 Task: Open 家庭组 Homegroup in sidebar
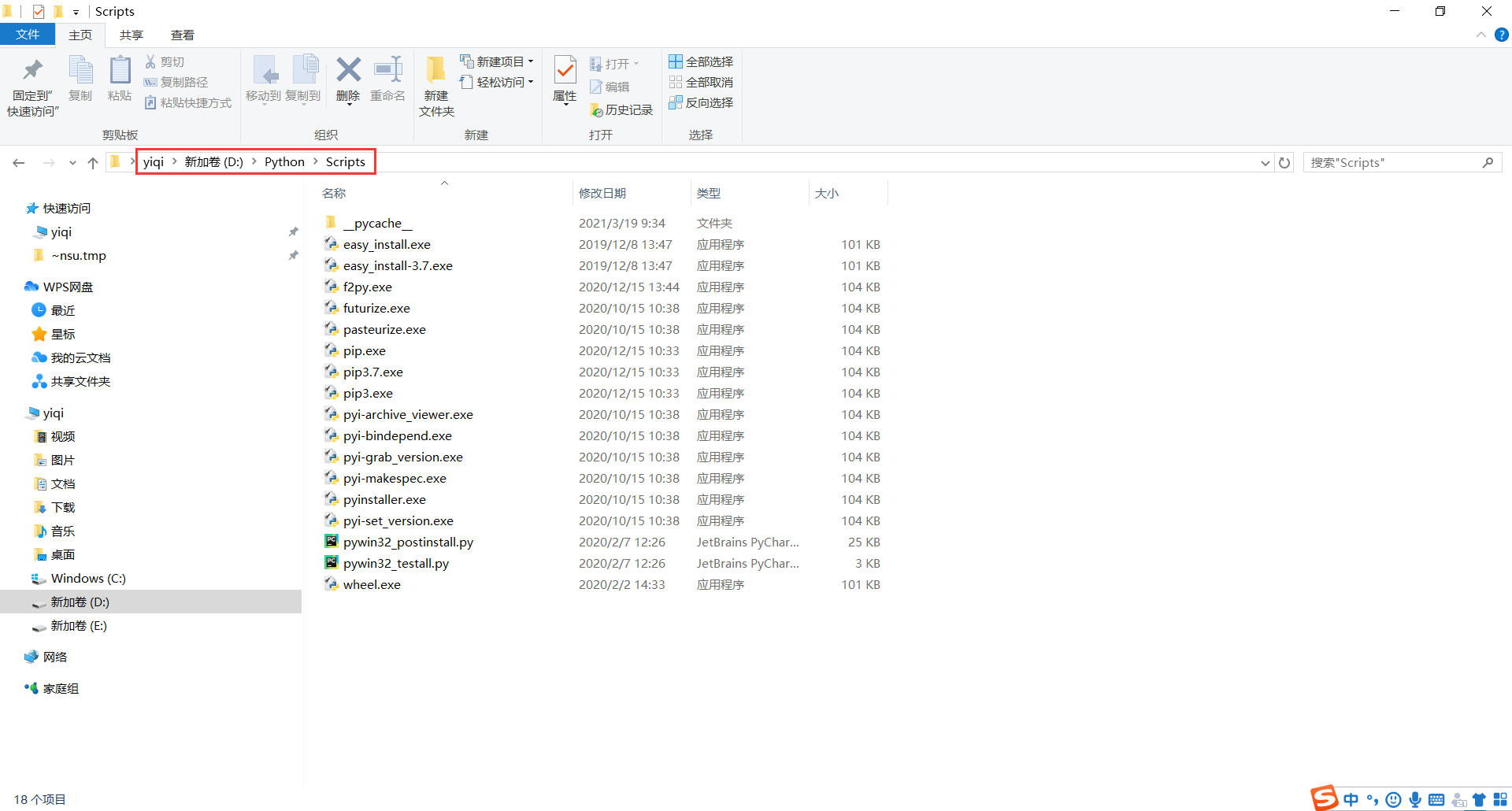[61, 688]
